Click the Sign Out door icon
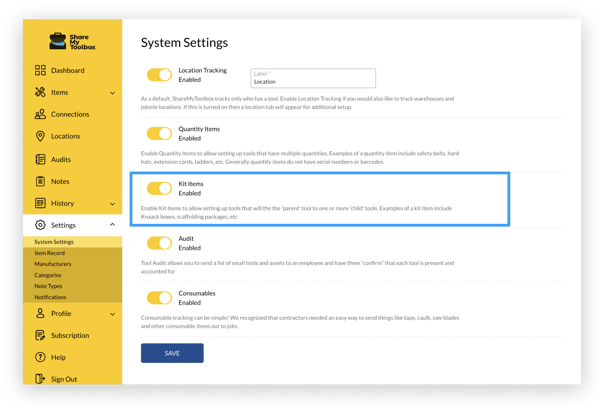 tap(40, 379)
